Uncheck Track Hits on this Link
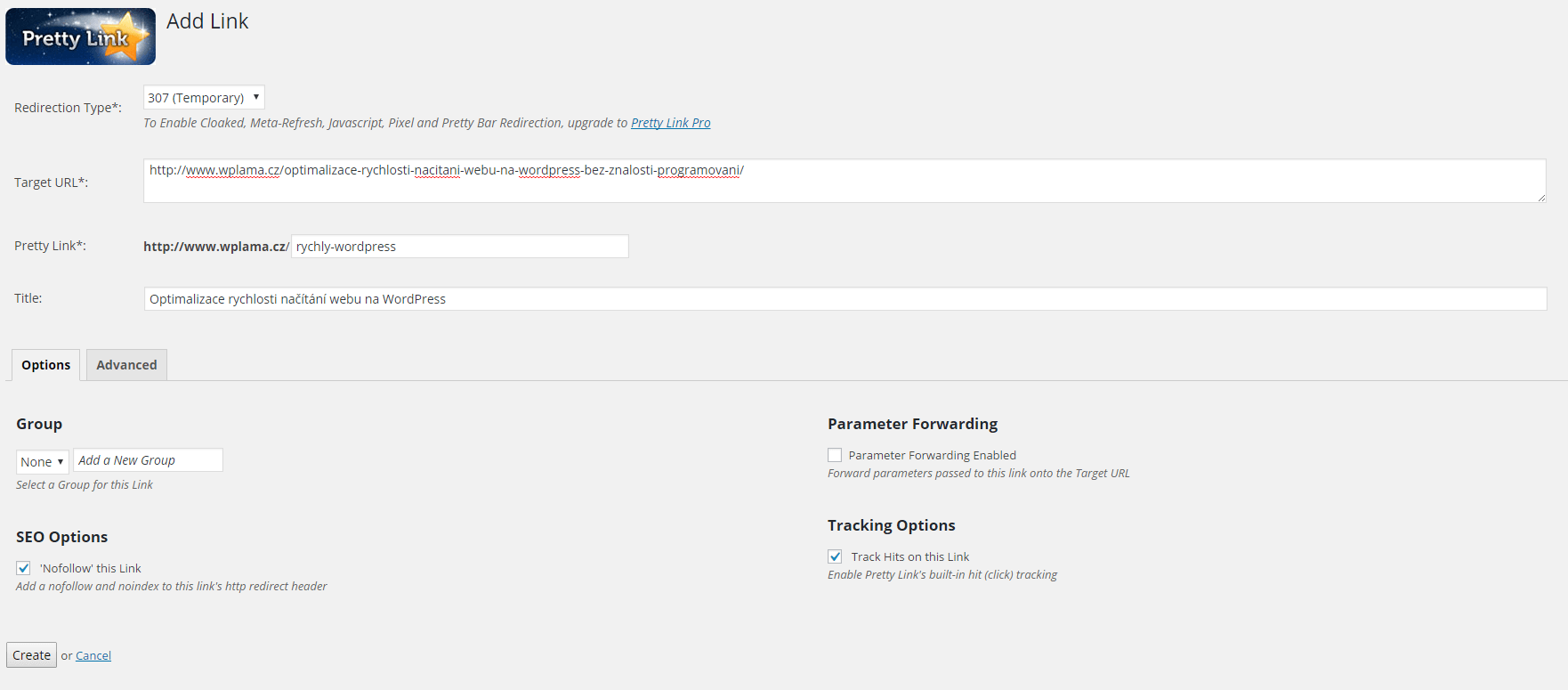Image resolution: width=1568 pixels, height=690 pixels. pyautogui.click(x=835, y=556)
